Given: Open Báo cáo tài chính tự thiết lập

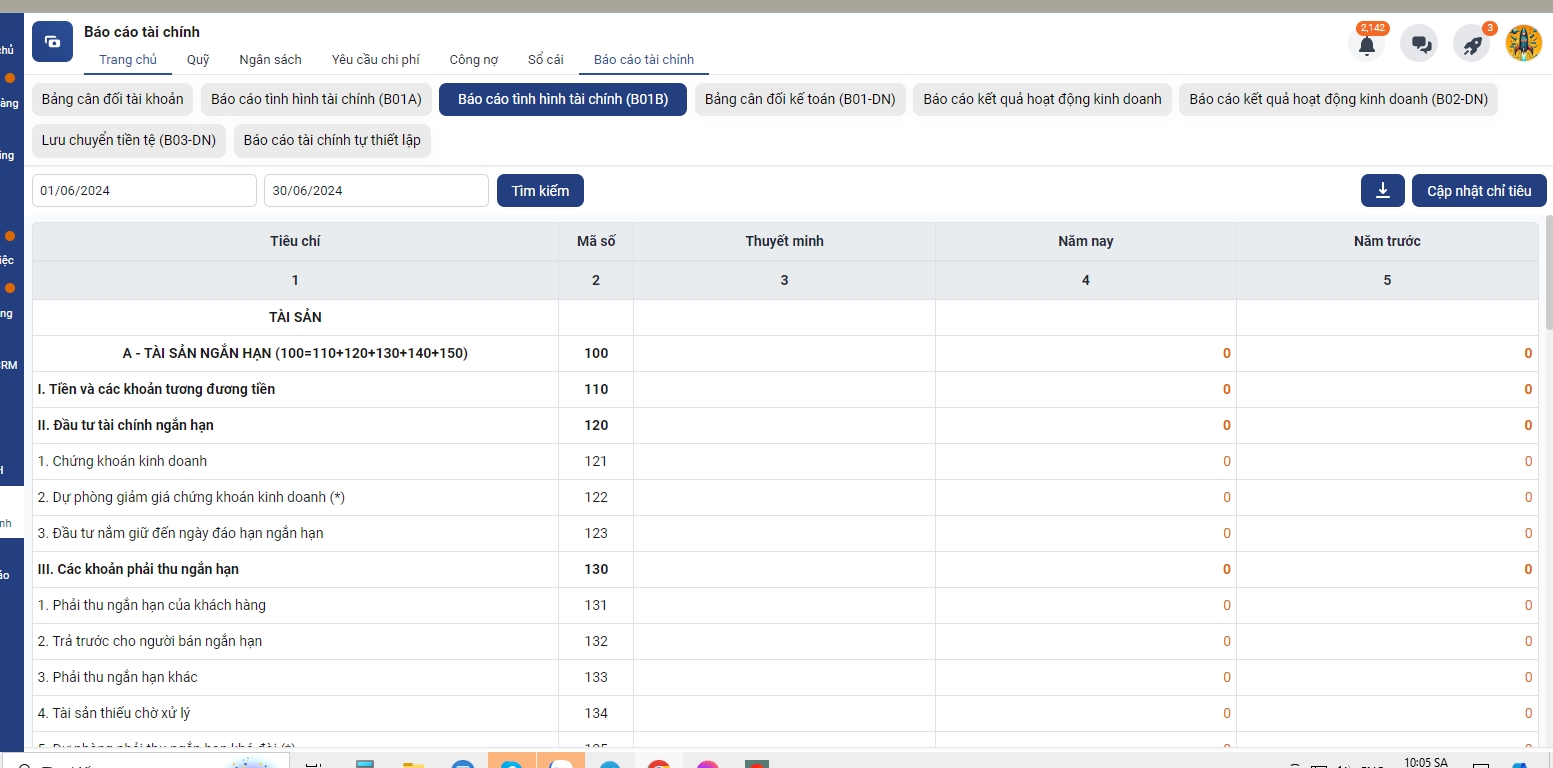Looking at the screenshot, I should (x=332, y=140).
